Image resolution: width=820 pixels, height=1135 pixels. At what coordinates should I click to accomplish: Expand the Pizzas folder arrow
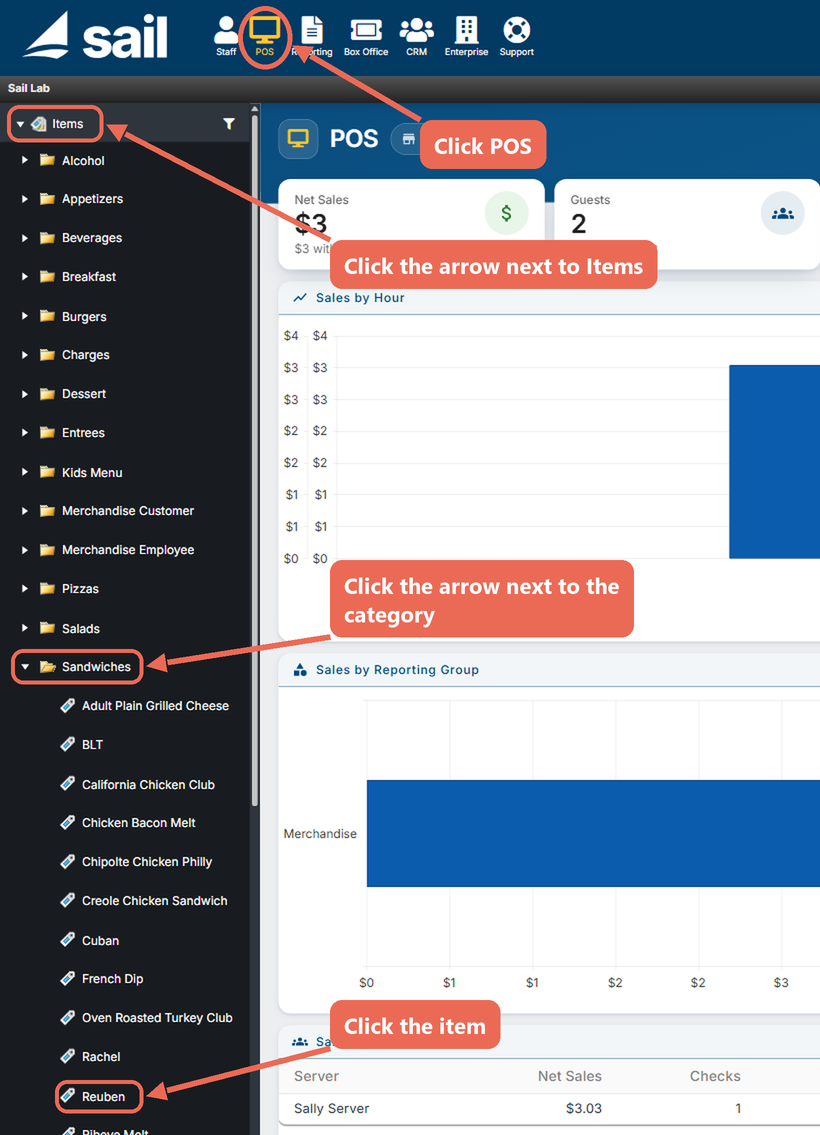25,588
